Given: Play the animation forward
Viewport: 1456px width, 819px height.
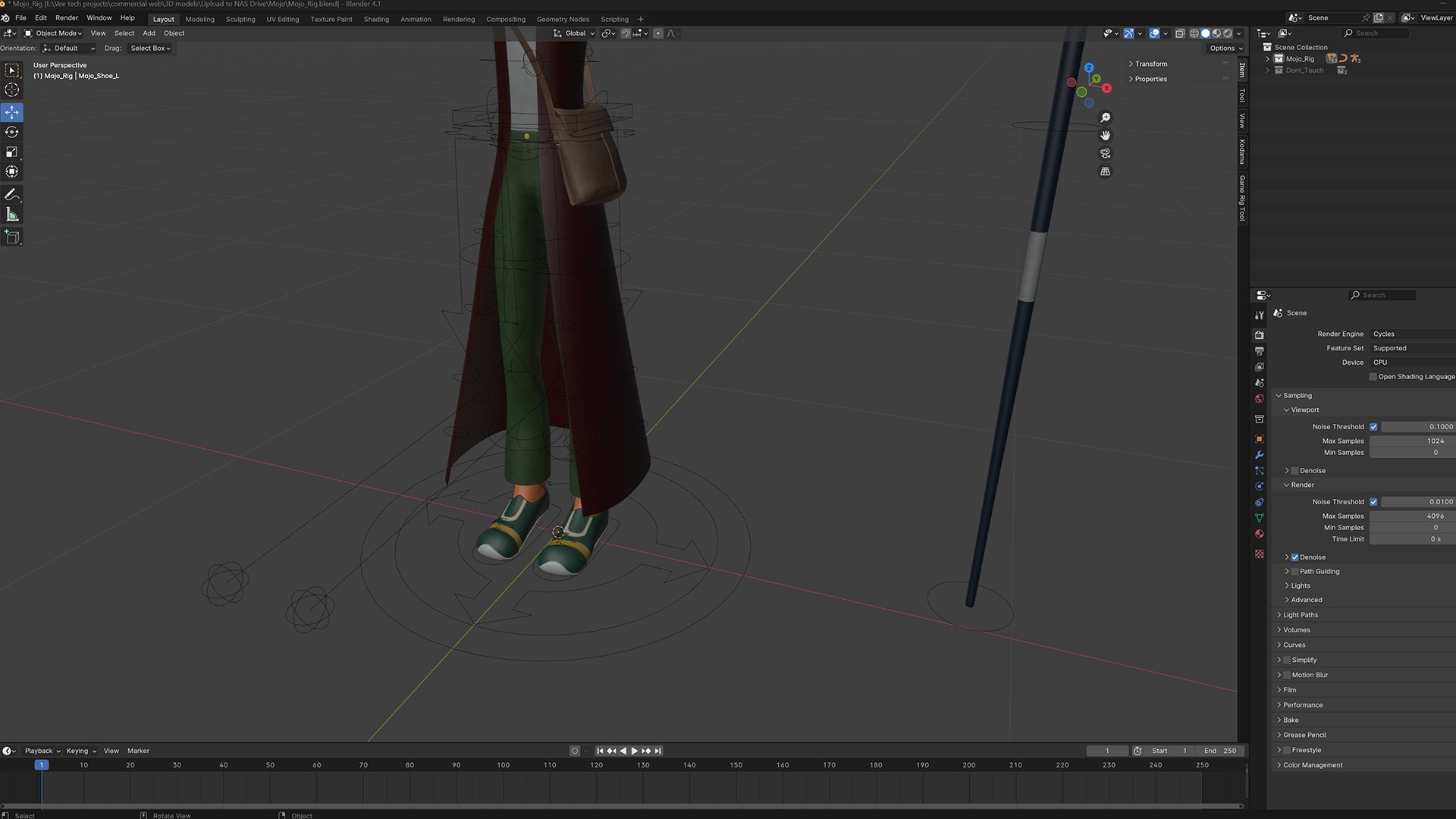Looking at the screenshot, I should pyautogui.click(x=635, y=751).
